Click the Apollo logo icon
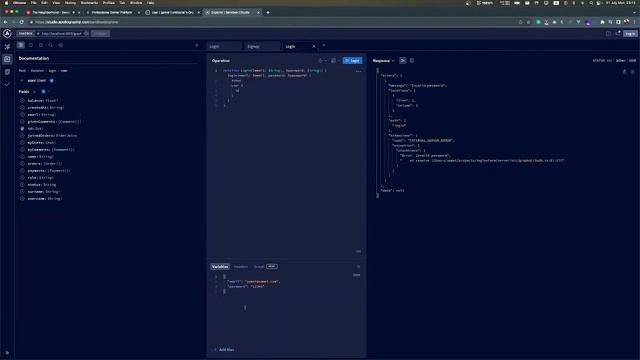 [x=7, y=33]
